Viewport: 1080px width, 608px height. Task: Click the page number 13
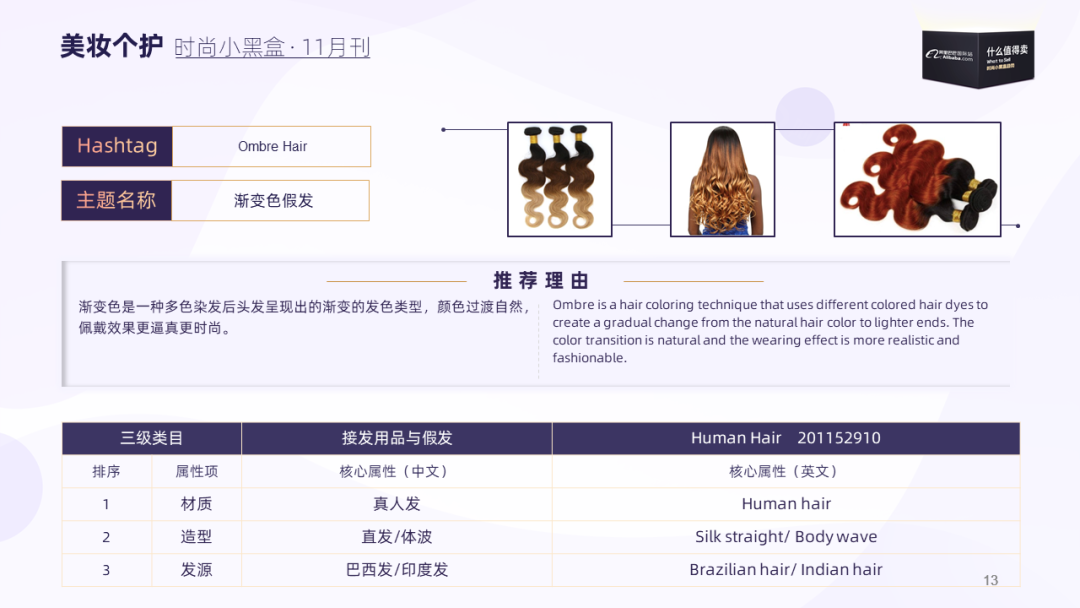(x=990, y=580)
